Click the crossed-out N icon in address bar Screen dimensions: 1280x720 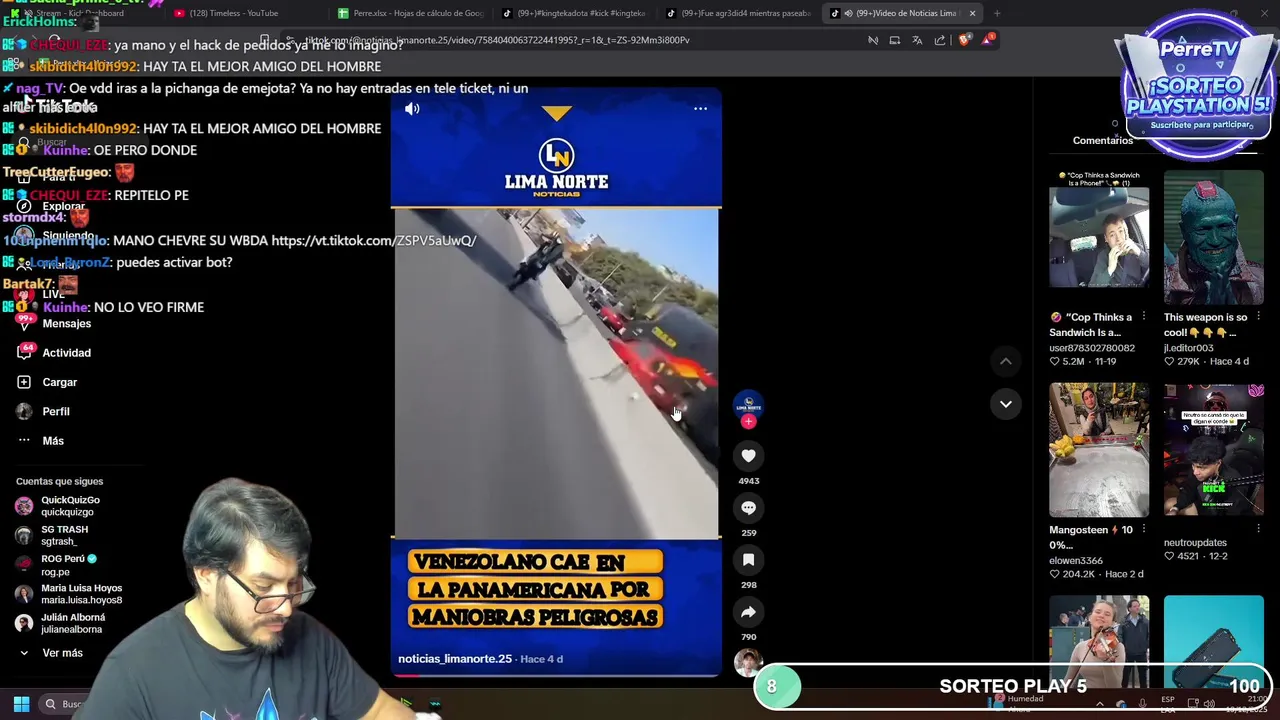[873, 40]
